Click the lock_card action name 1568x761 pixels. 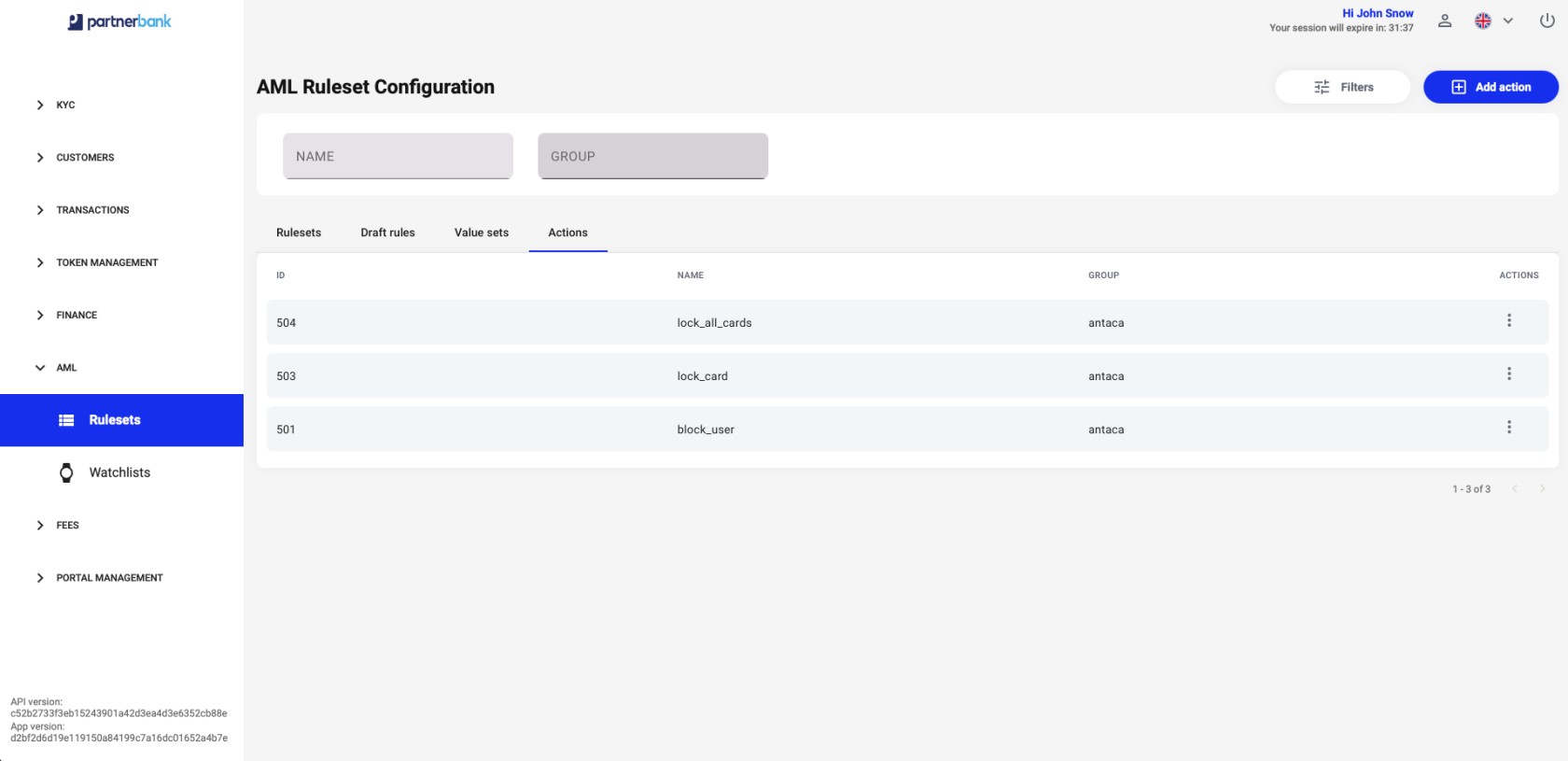[702, 376]
